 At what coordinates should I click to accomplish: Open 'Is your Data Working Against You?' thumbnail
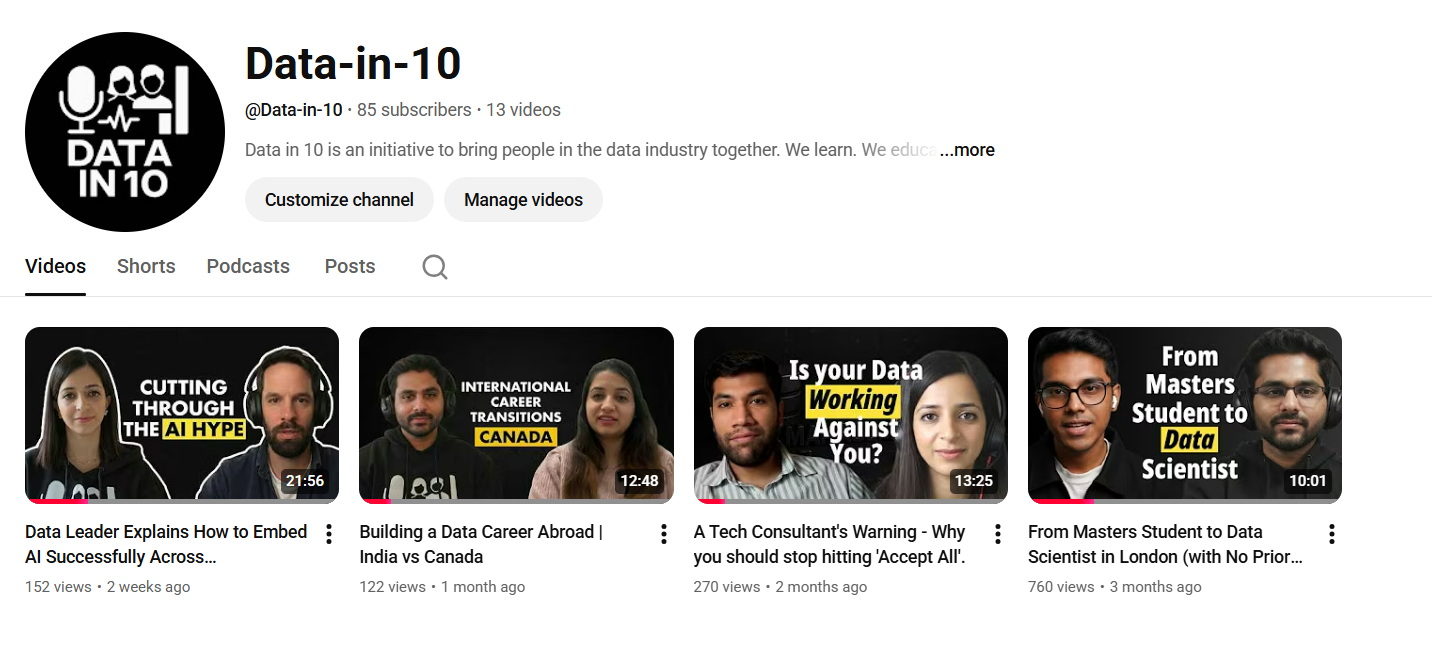pos(851,415)
